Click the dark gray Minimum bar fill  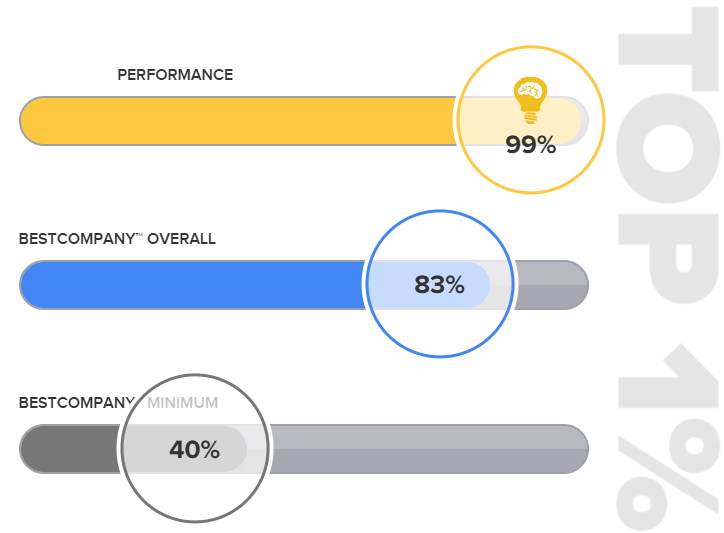pyautogui.click(x=68, y=449)
